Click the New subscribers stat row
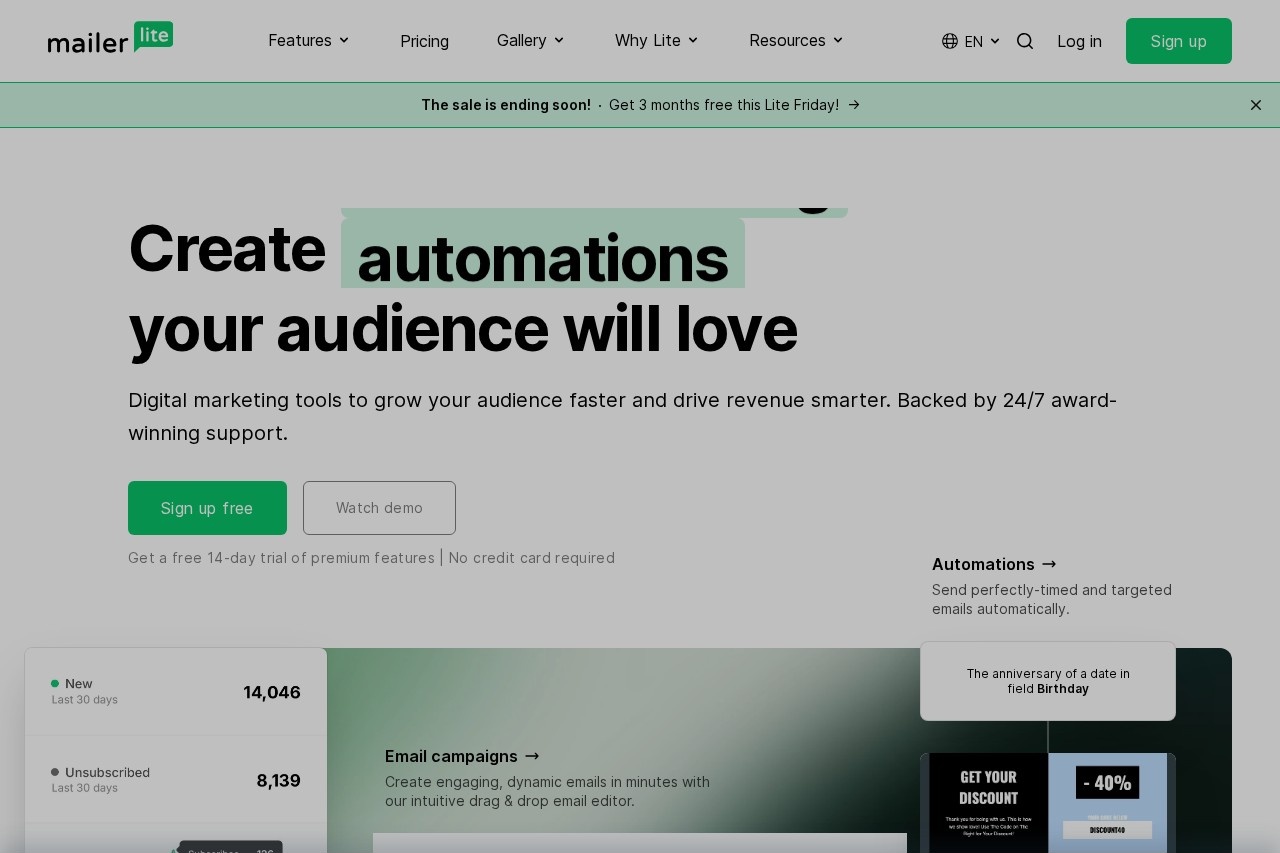 coord(176,692)
